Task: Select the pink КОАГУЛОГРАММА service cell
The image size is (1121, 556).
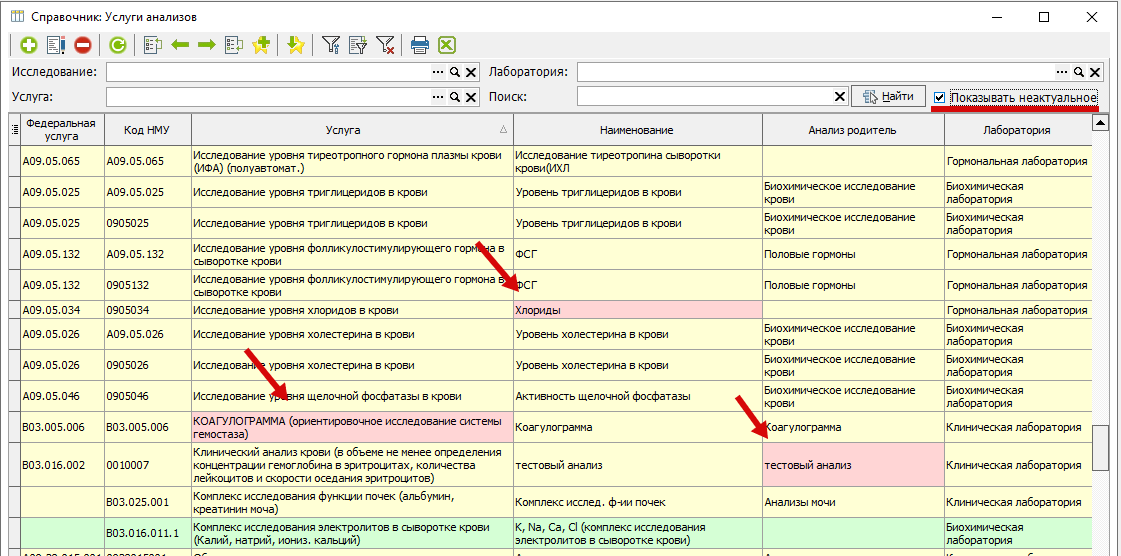Action: pos(352,427)
